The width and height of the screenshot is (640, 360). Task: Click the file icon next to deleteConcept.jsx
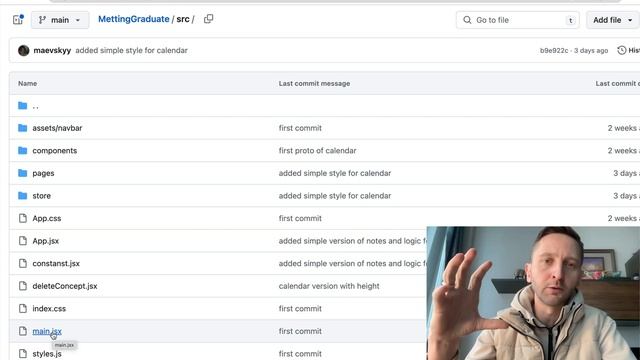coord(23,286)
